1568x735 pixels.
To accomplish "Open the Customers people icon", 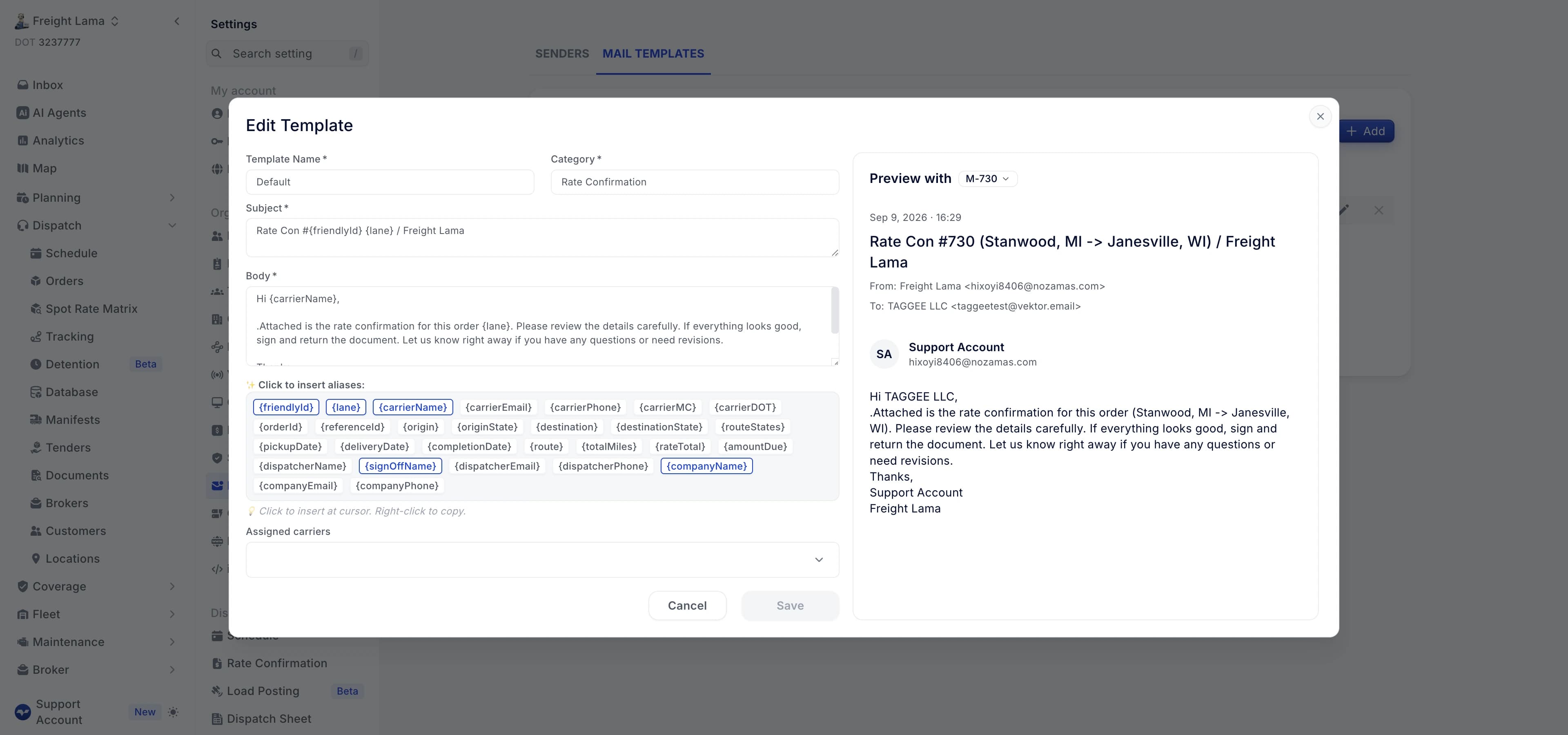I will 36,531.
